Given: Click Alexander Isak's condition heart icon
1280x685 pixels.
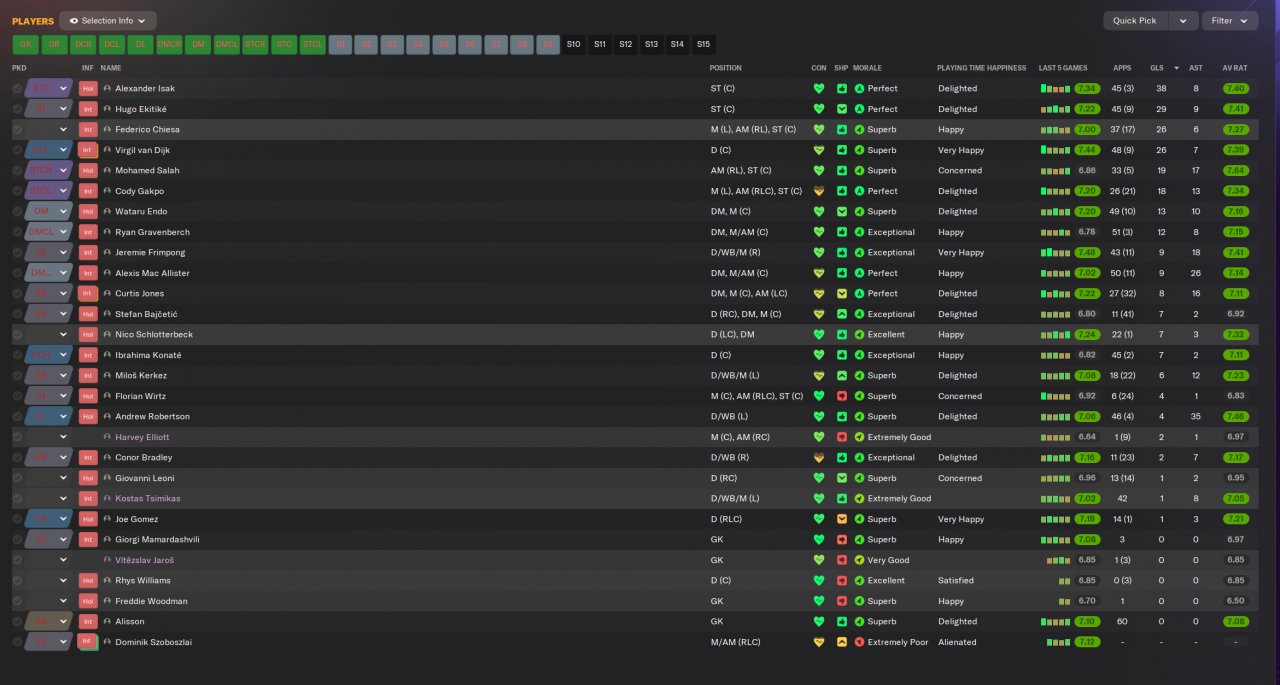Looking at the screenshot, I should [819, 88].
